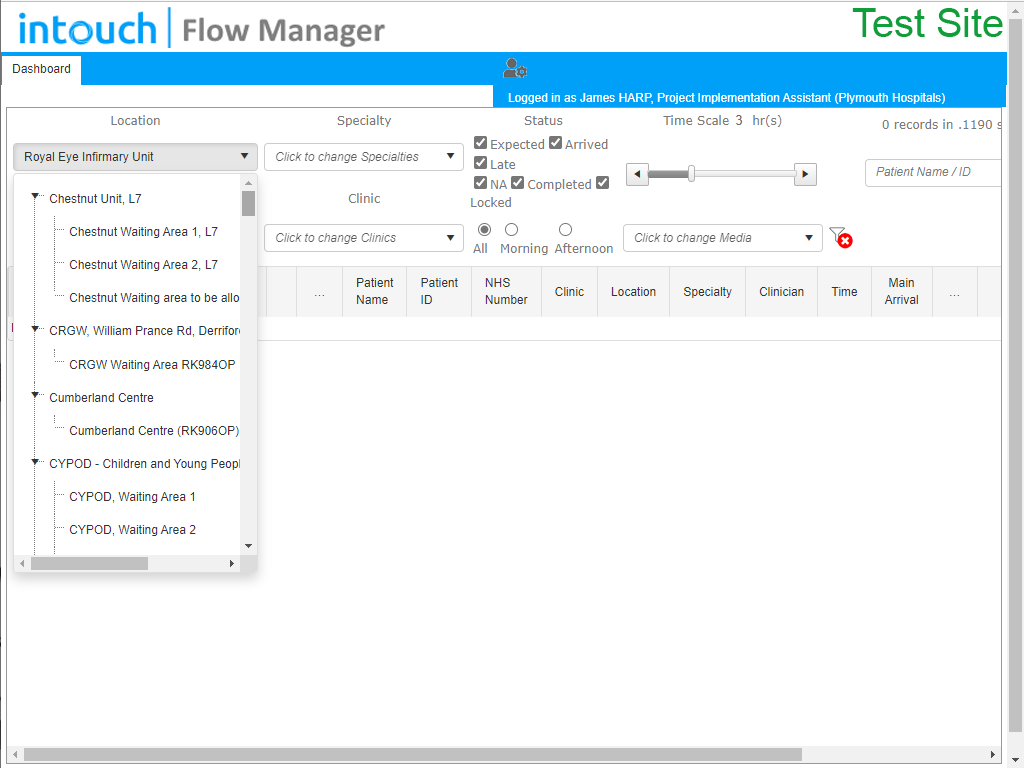
Task: Collapse the CYPOD Children and Young People node
Action: 35,462
